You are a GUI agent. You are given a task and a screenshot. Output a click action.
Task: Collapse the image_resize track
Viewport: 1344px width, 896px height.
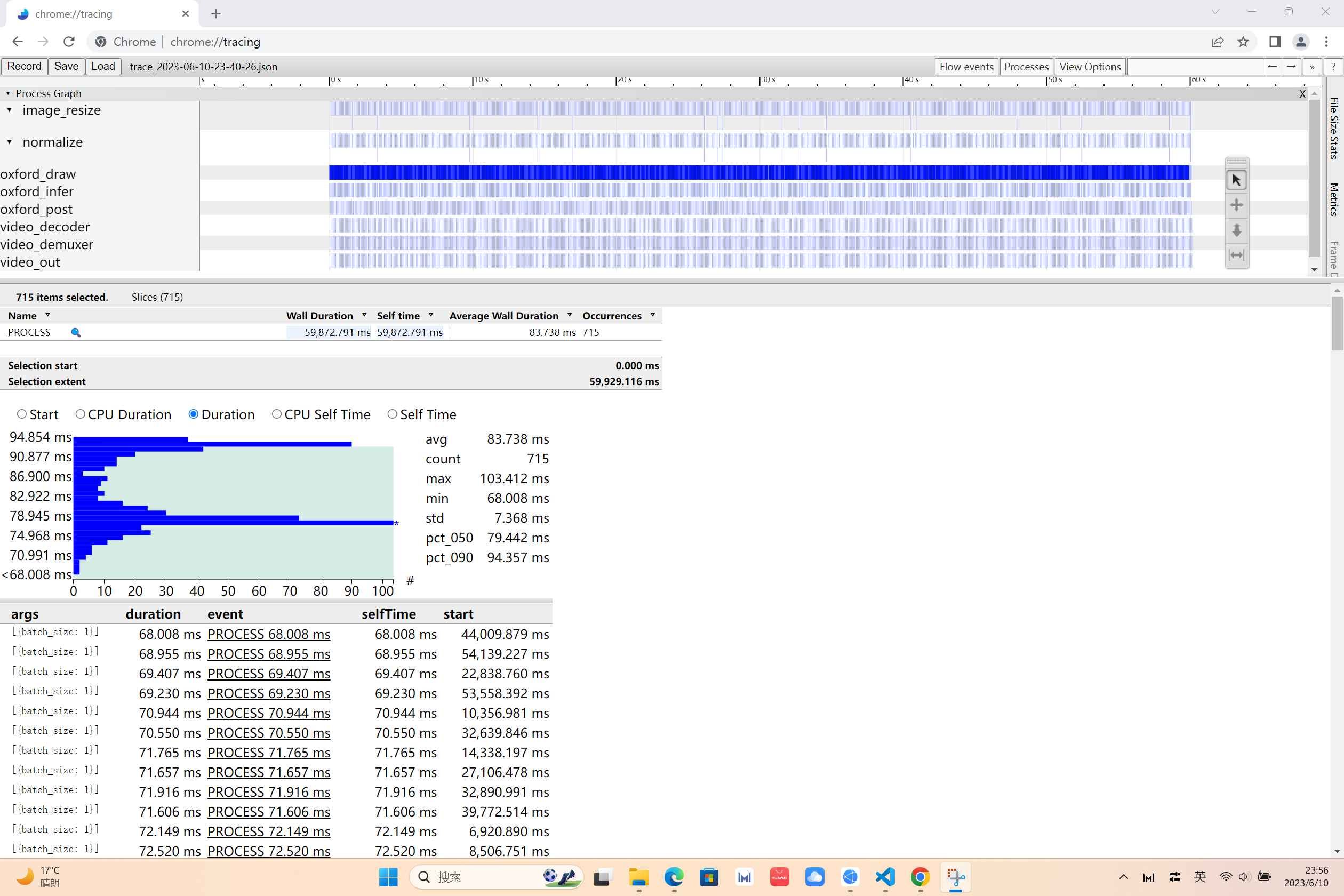click(9, 110)
